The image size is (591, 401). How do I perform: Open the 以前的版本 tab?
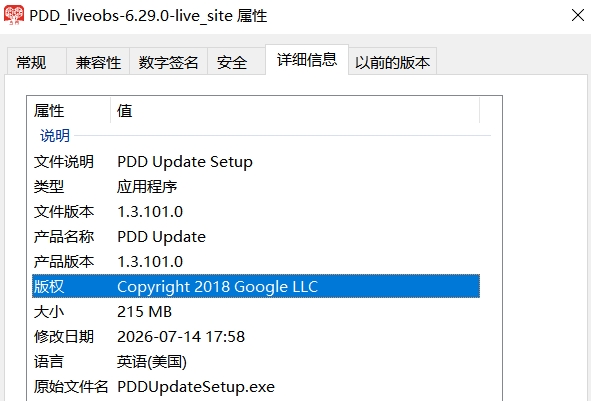pos(392,62)
